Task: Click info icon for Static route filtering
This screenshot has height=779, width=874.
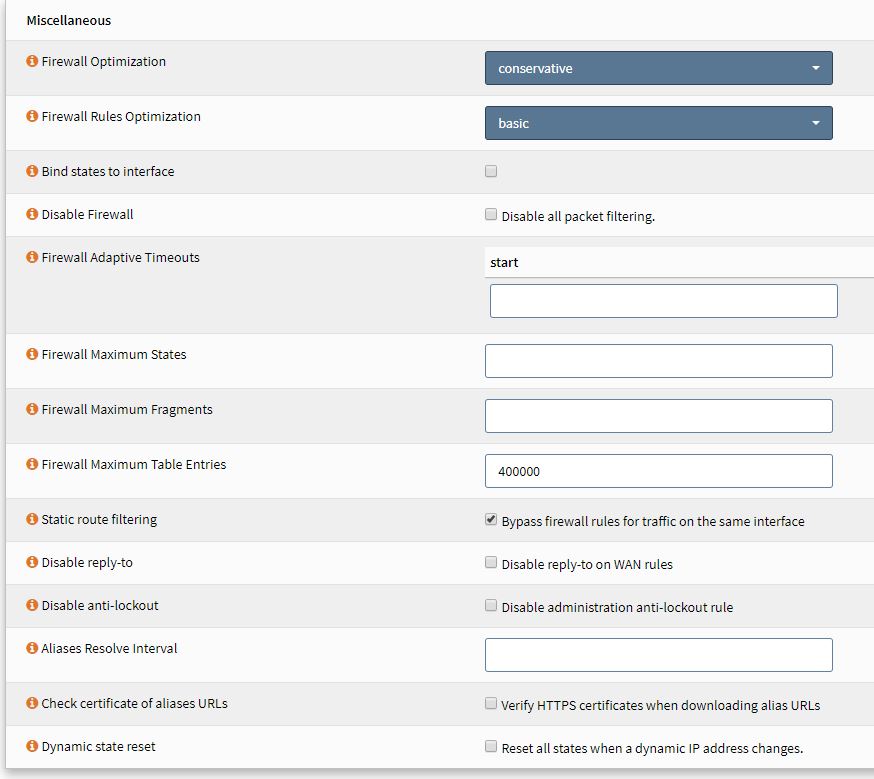Action: click(x=32, y=519)
